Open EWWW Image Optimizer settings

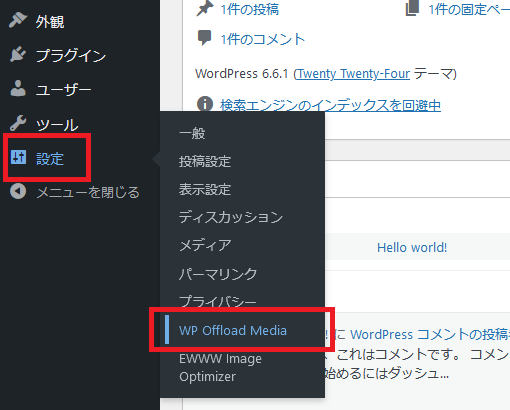point(220,367)
